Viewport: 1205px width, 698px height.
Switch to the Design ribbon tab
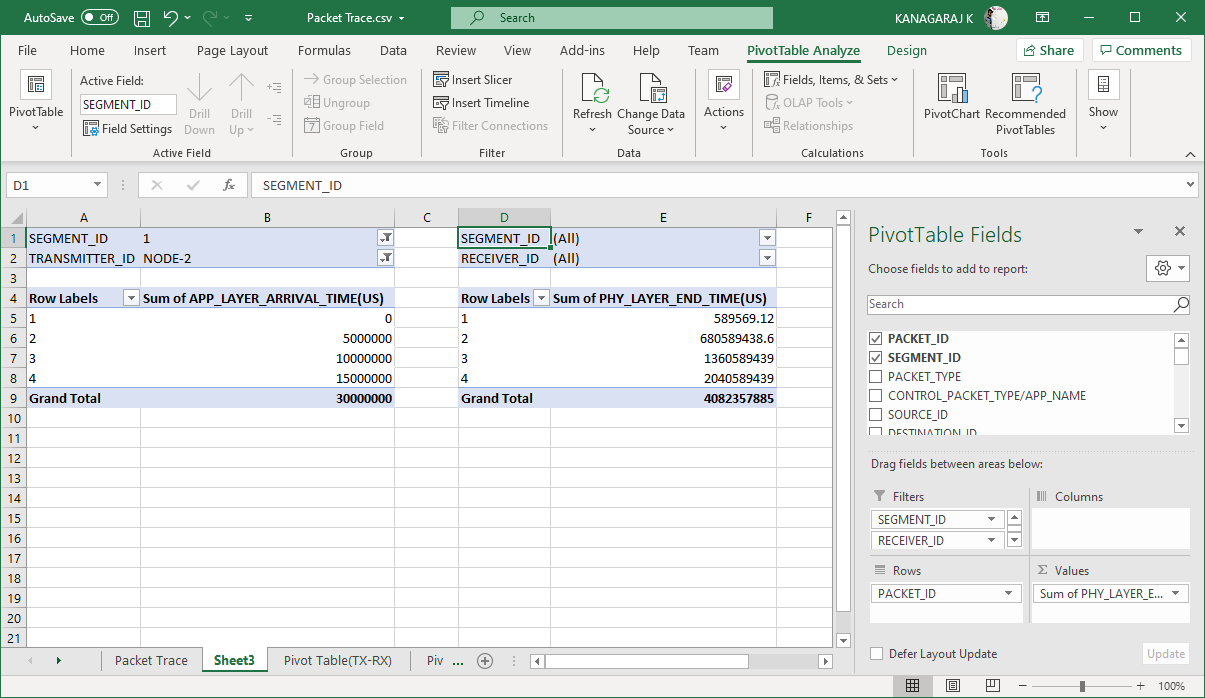907,51
